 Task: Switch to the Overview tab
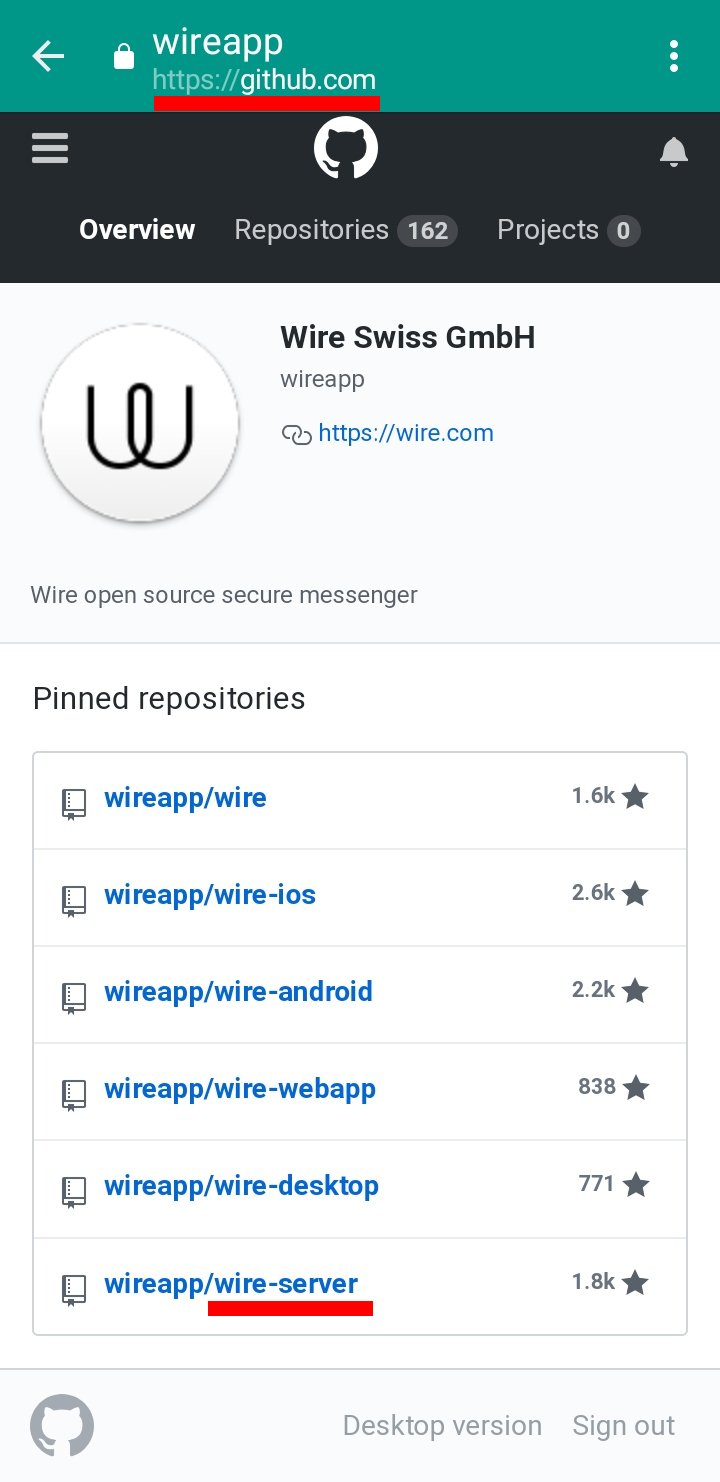[x=137, y=230]
